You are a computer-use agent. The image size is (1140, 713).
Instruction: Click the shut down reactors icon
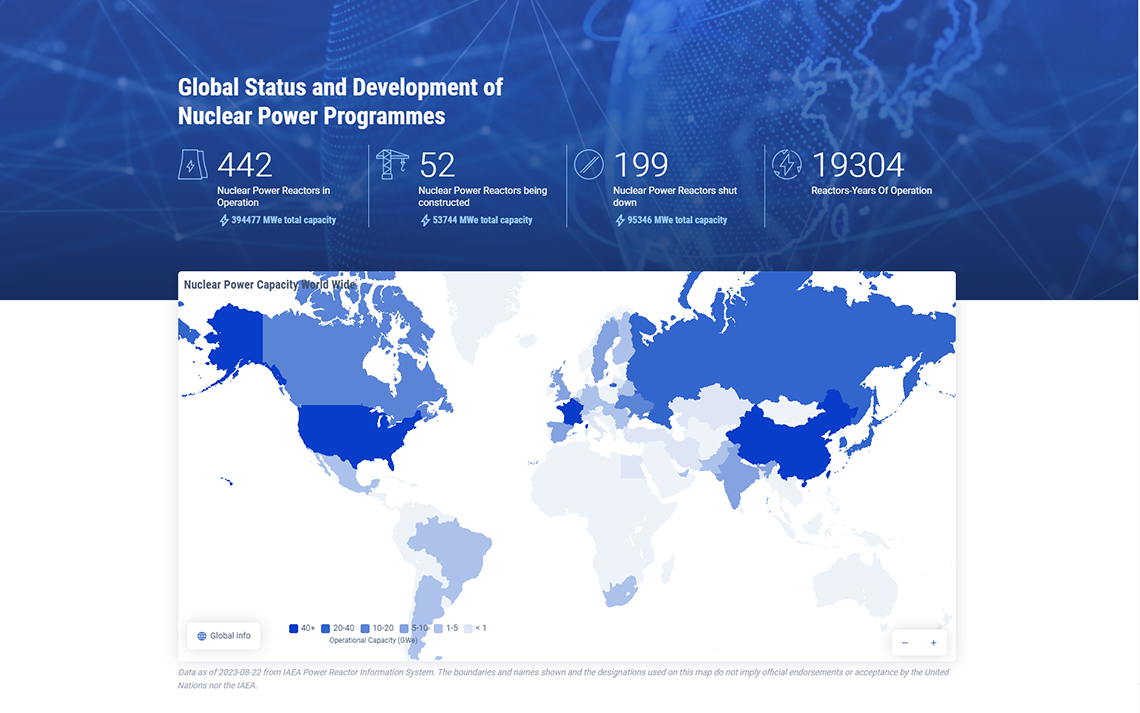pos(589,165)
